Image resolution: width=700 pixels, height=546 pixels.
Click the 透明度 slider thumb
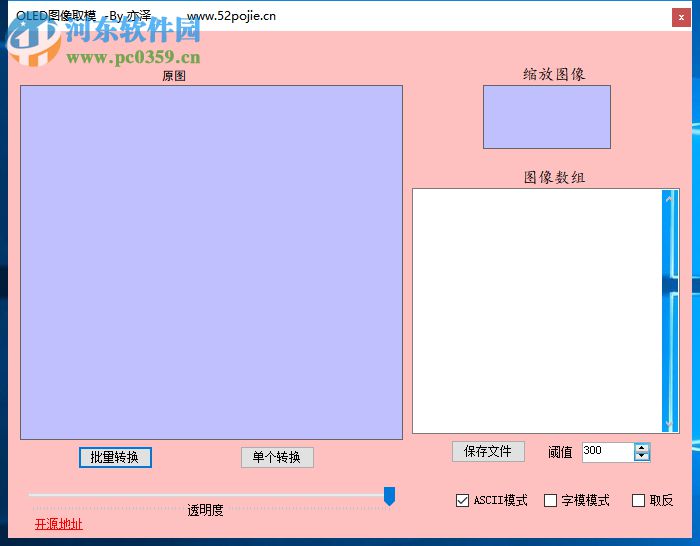[389, 496]
